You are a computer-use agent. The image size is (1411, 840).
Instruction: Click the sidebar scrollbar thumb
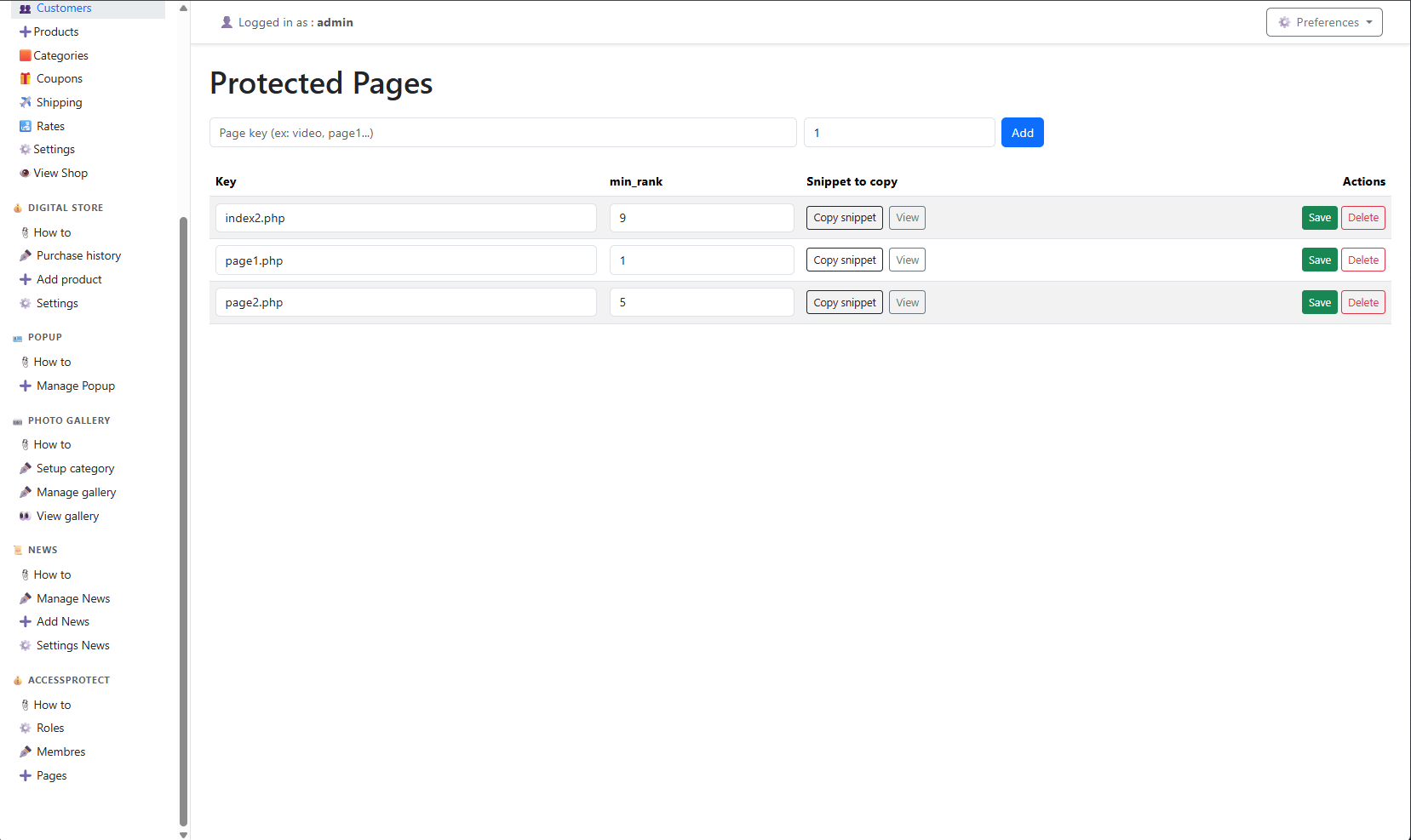pyautogui.click(x=183, y=521)
